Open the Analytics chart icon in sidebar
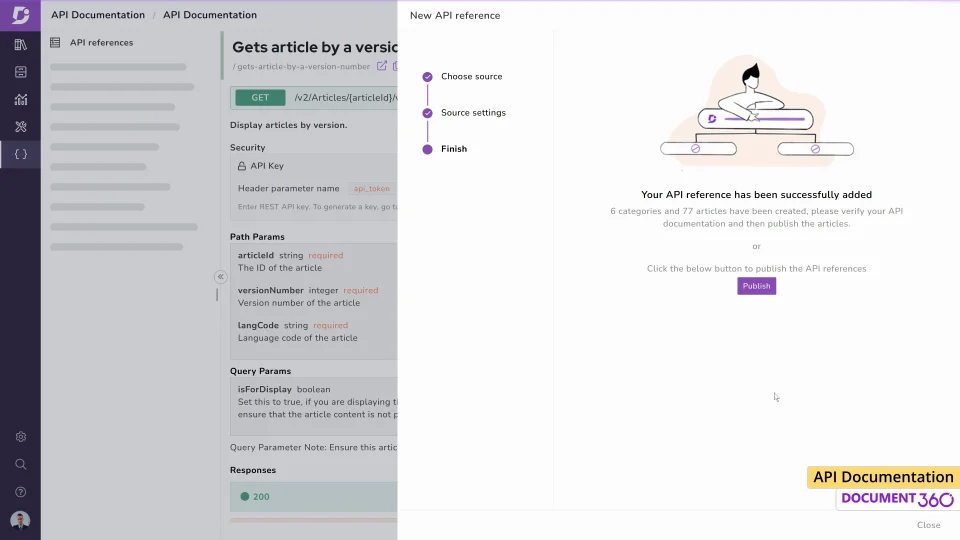 (x=20, y=99)
